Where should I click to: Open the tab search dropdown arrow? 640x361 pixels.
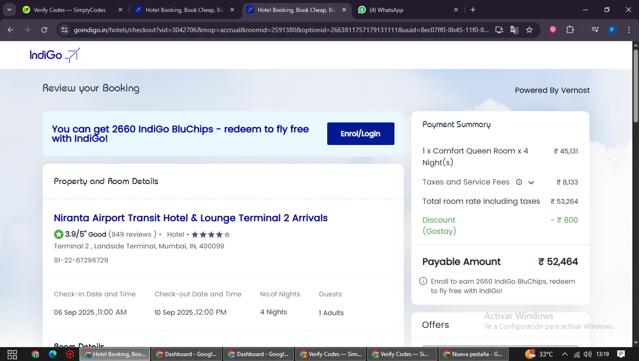point(9,10)
